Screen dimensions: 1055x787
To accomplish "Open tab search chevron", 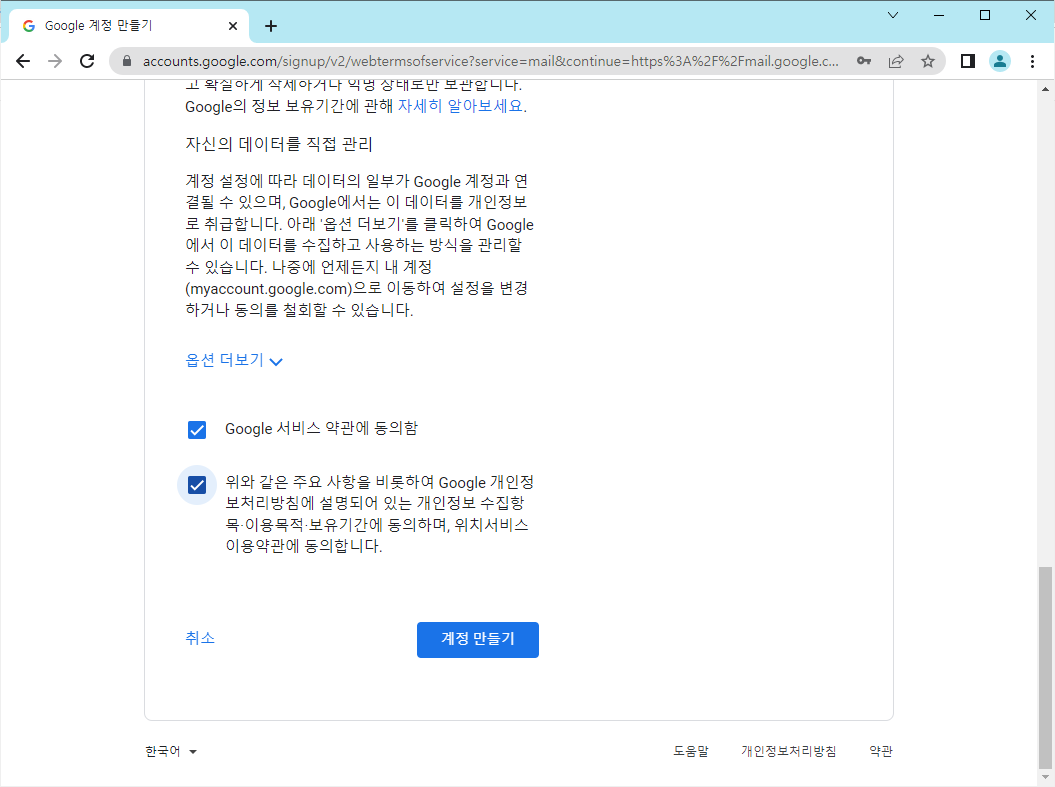I will (893, 15).
